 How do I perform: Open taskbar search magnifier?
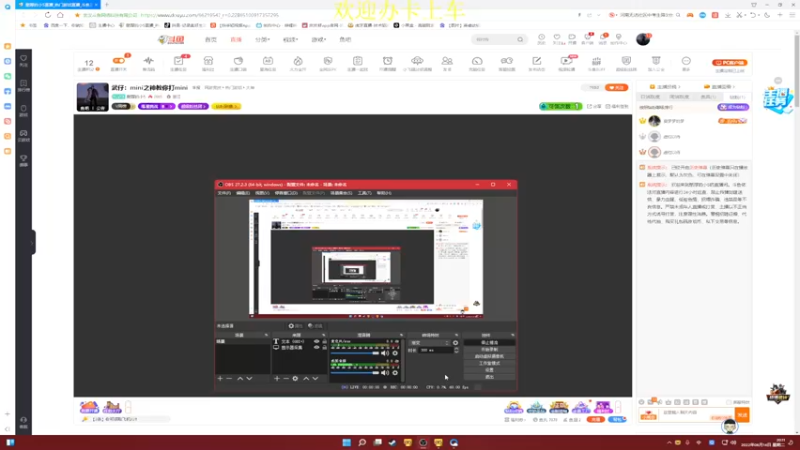(x=362, y=442)
